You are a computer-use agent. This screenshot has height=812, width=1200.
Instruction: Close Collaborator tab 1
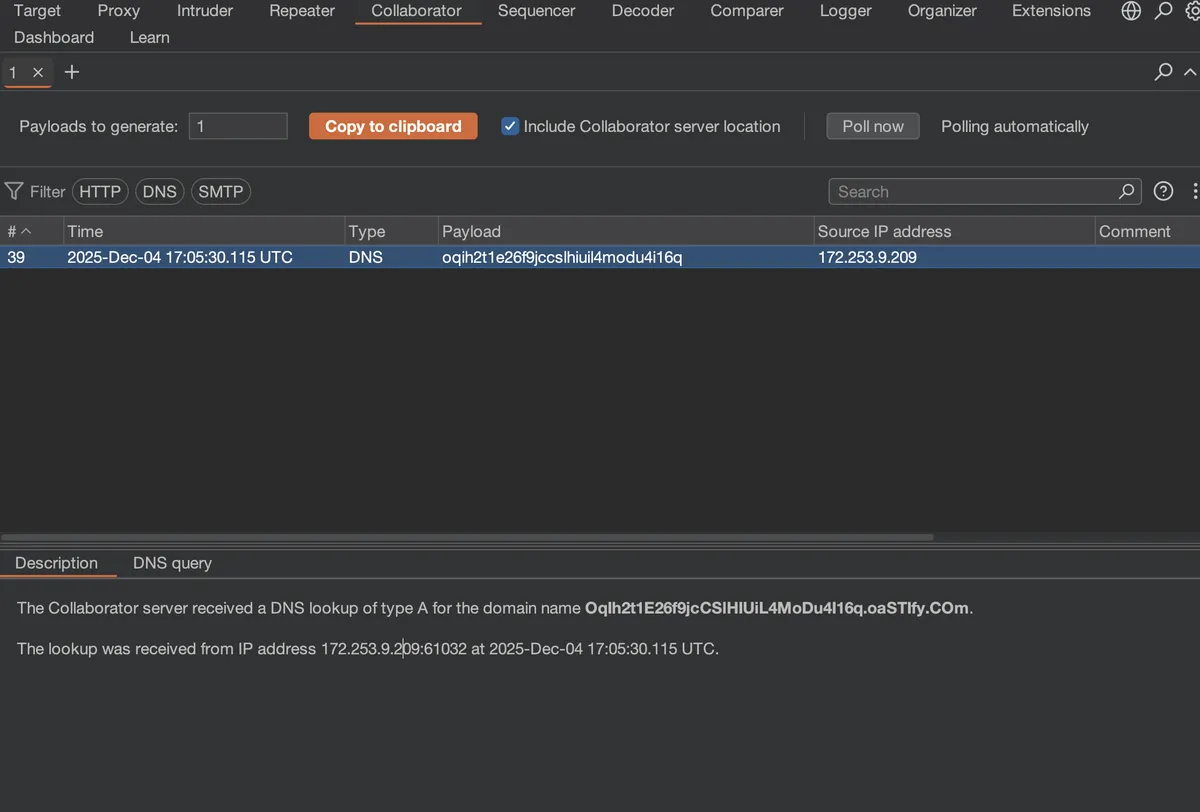point(38,72)
